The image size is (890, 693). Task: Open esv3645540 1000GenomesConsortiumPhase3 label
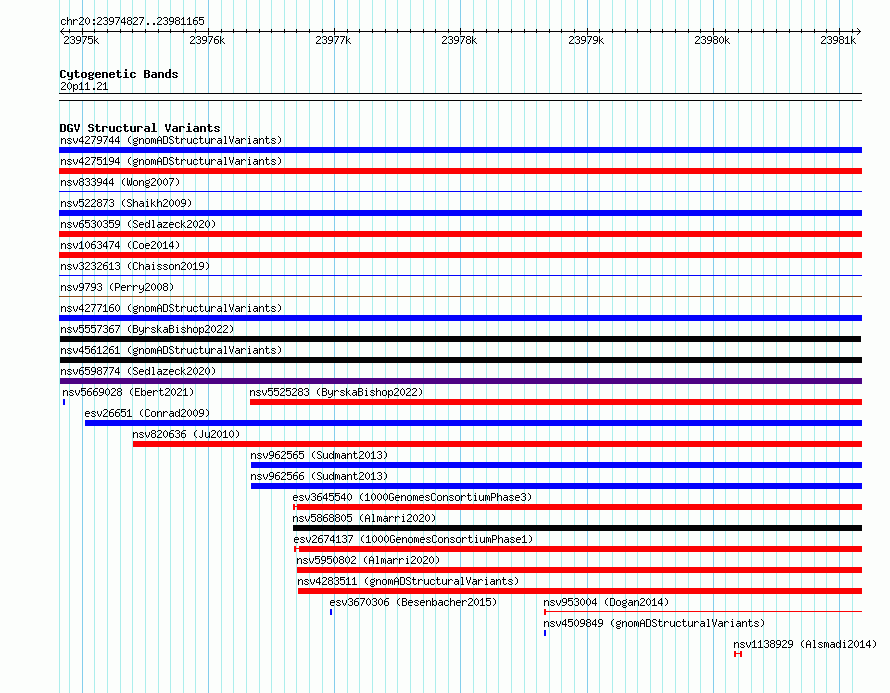coord(412,497)
